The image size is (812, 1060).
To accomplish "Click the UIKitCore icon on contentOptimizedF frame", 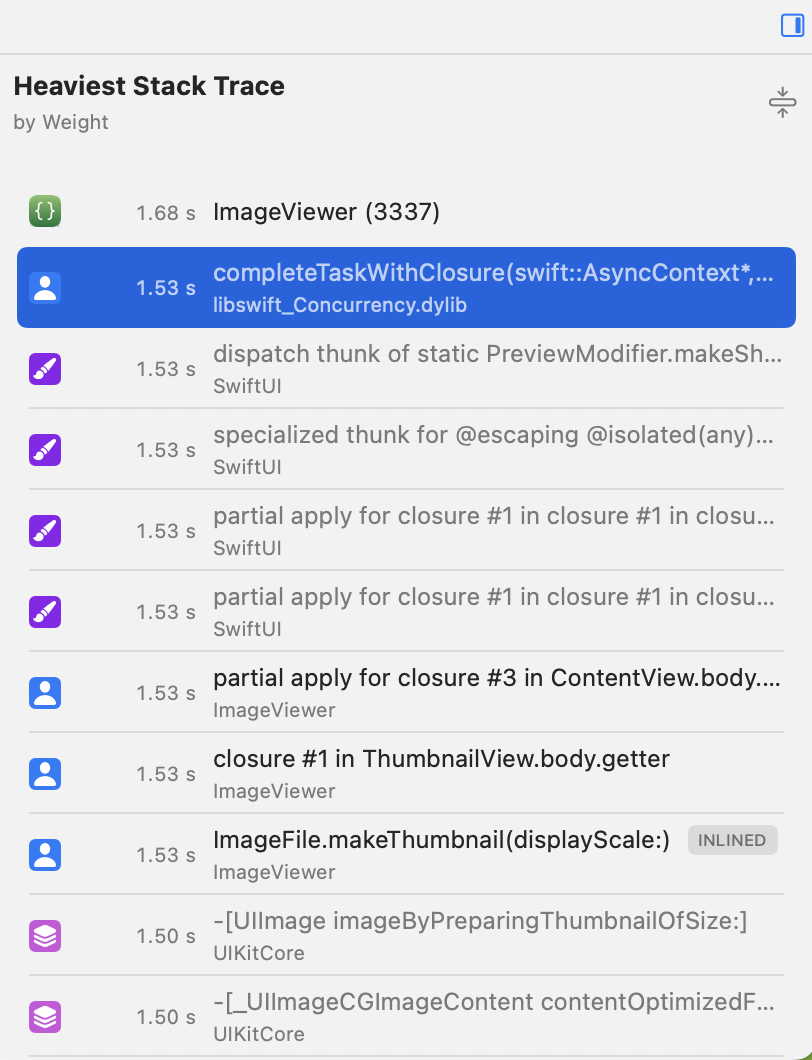I will click(x=44, y=1017).
